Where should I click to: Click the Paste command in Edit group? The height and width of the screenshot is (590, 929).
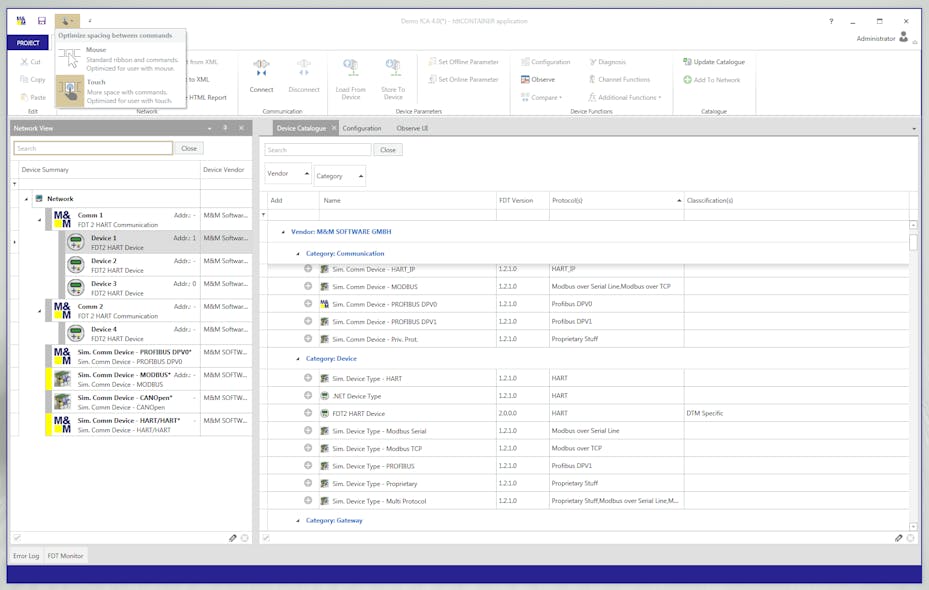click(33, 97)
